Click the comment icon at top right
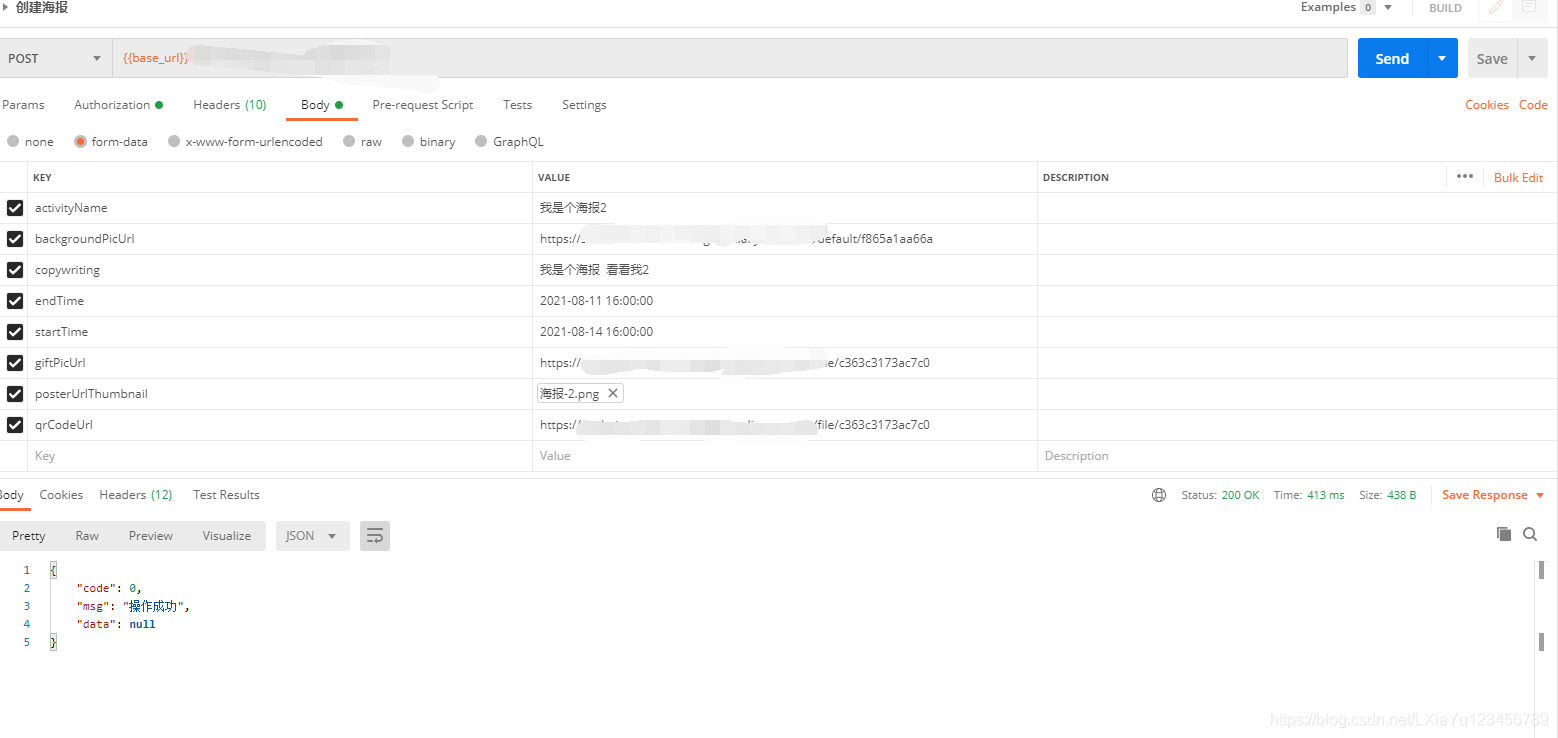This screenshot has width=1558, height=738. tap(1529, 7)
